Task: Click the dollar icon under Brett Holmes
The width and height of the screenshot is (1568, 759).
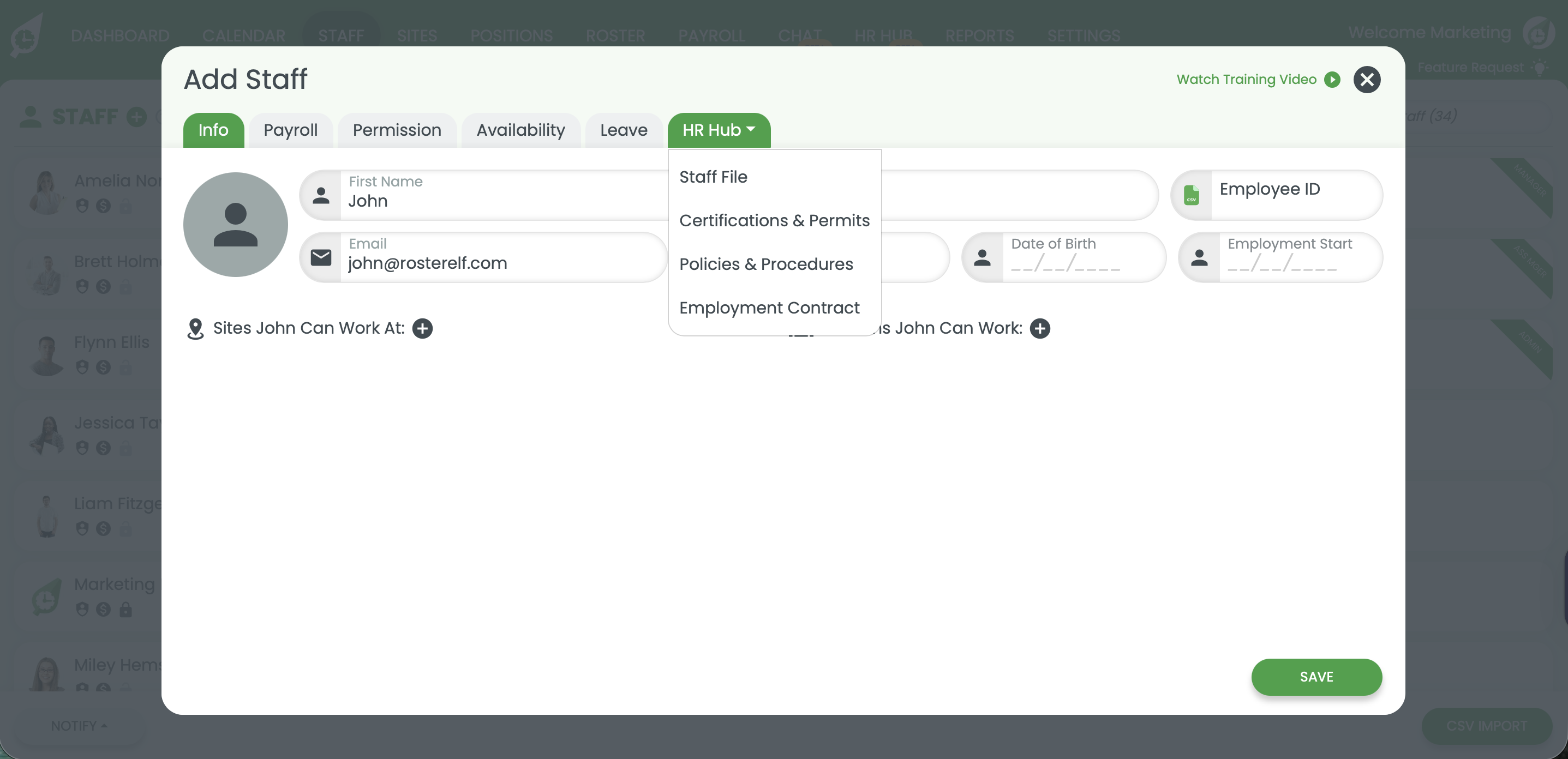Action: click(105, 286)
